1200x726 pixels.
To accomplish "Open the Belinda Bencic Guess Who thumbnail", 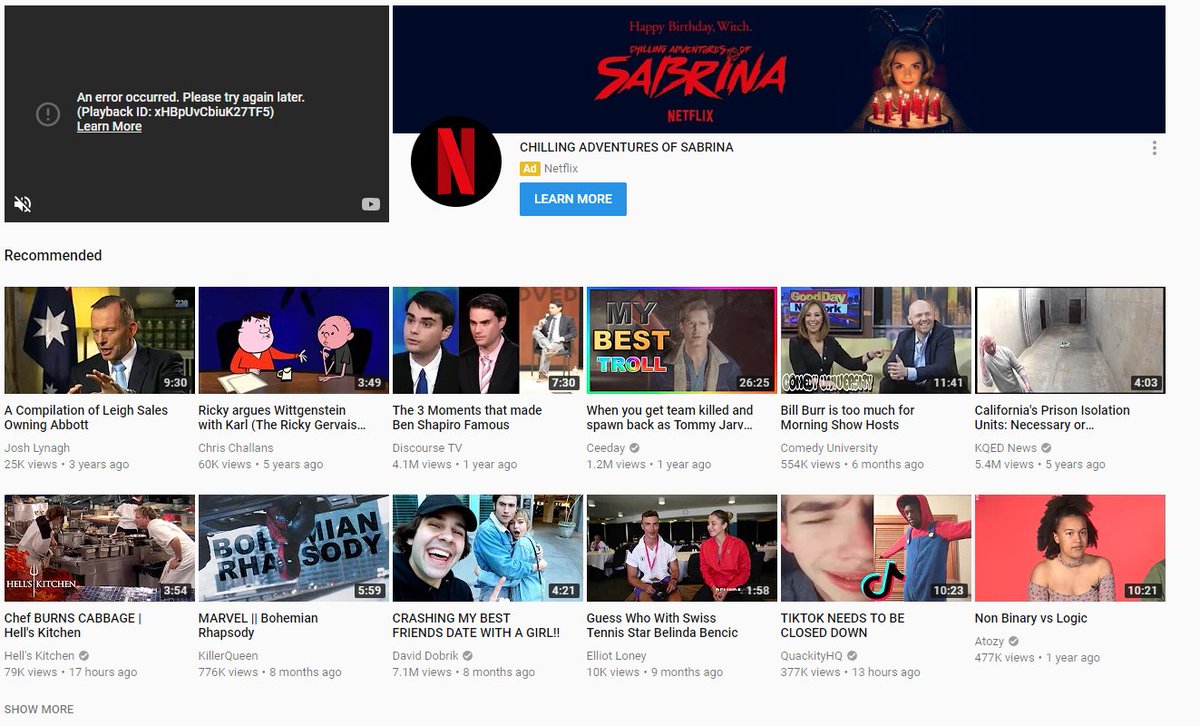I will (x=682, y=548).
